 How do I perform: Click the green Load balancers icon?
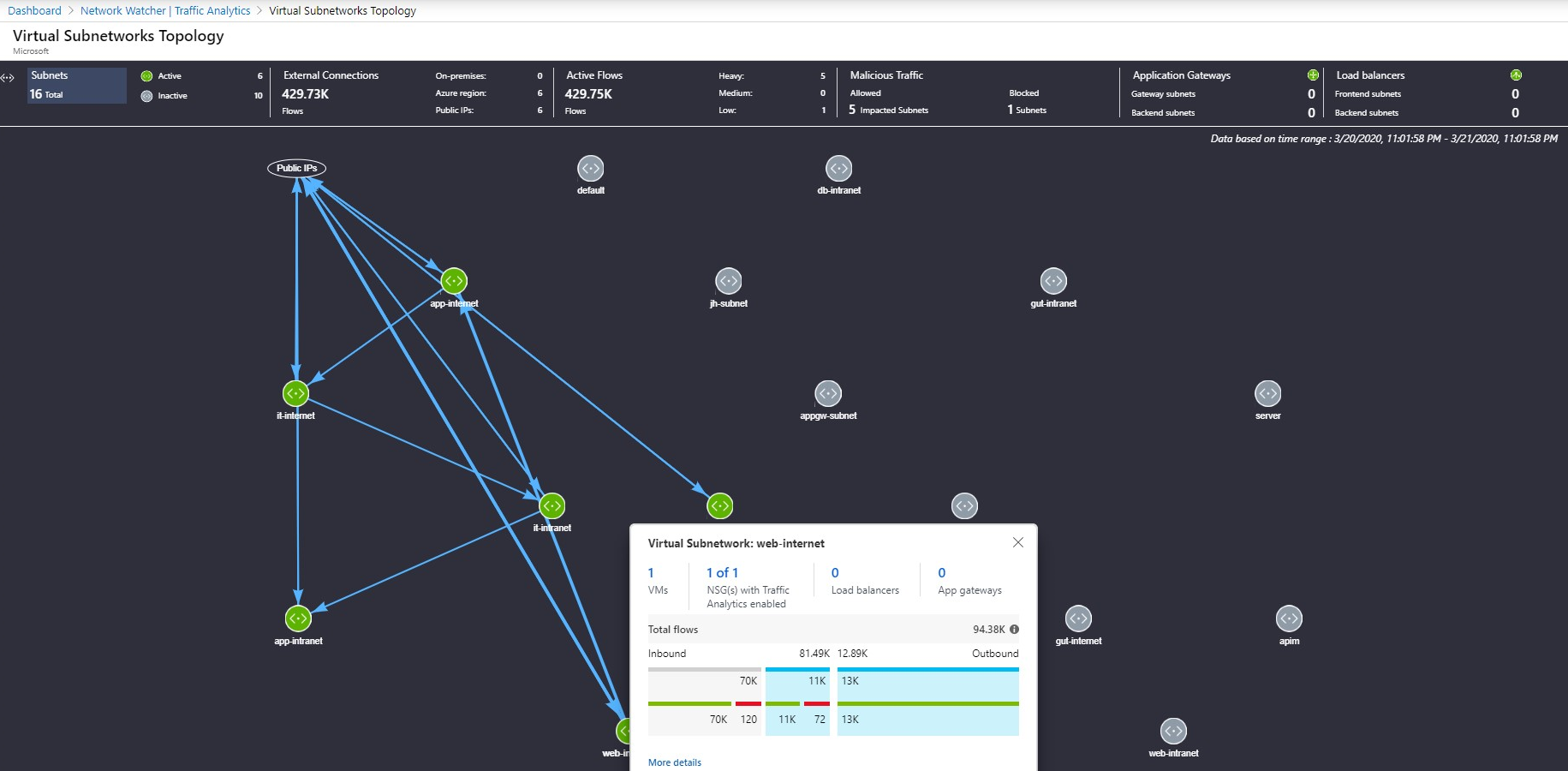[1516, 75]
